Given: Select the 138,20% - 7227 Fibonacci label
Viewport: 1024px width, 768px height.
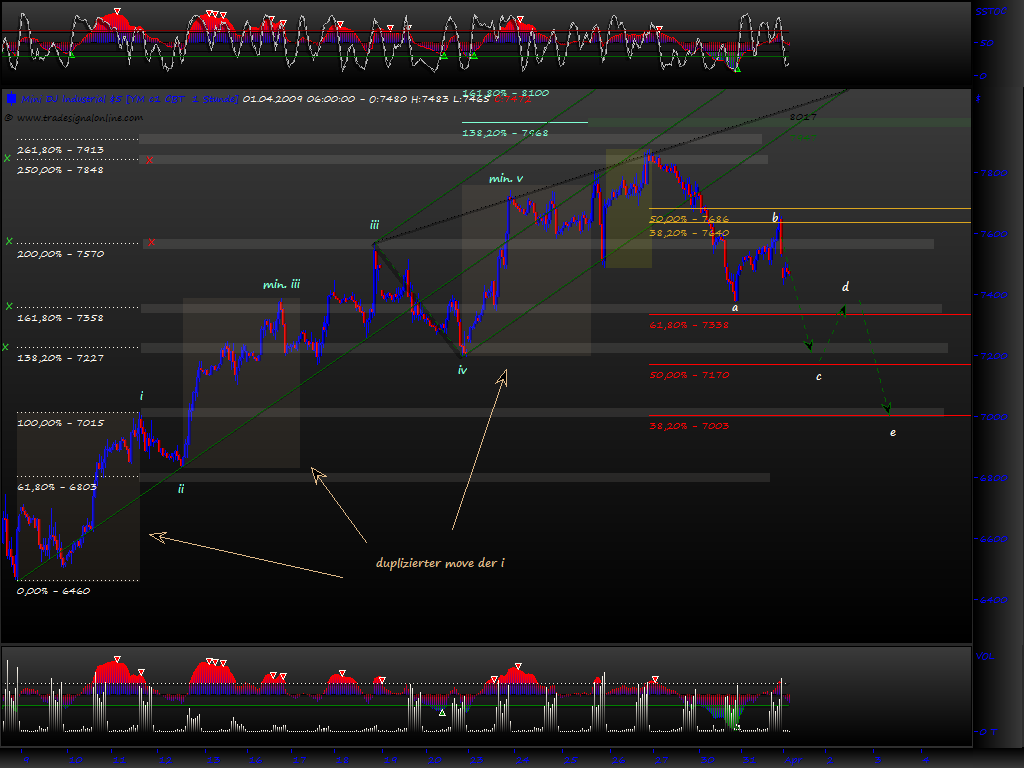Looking at the screenshot, I should 60,358.
